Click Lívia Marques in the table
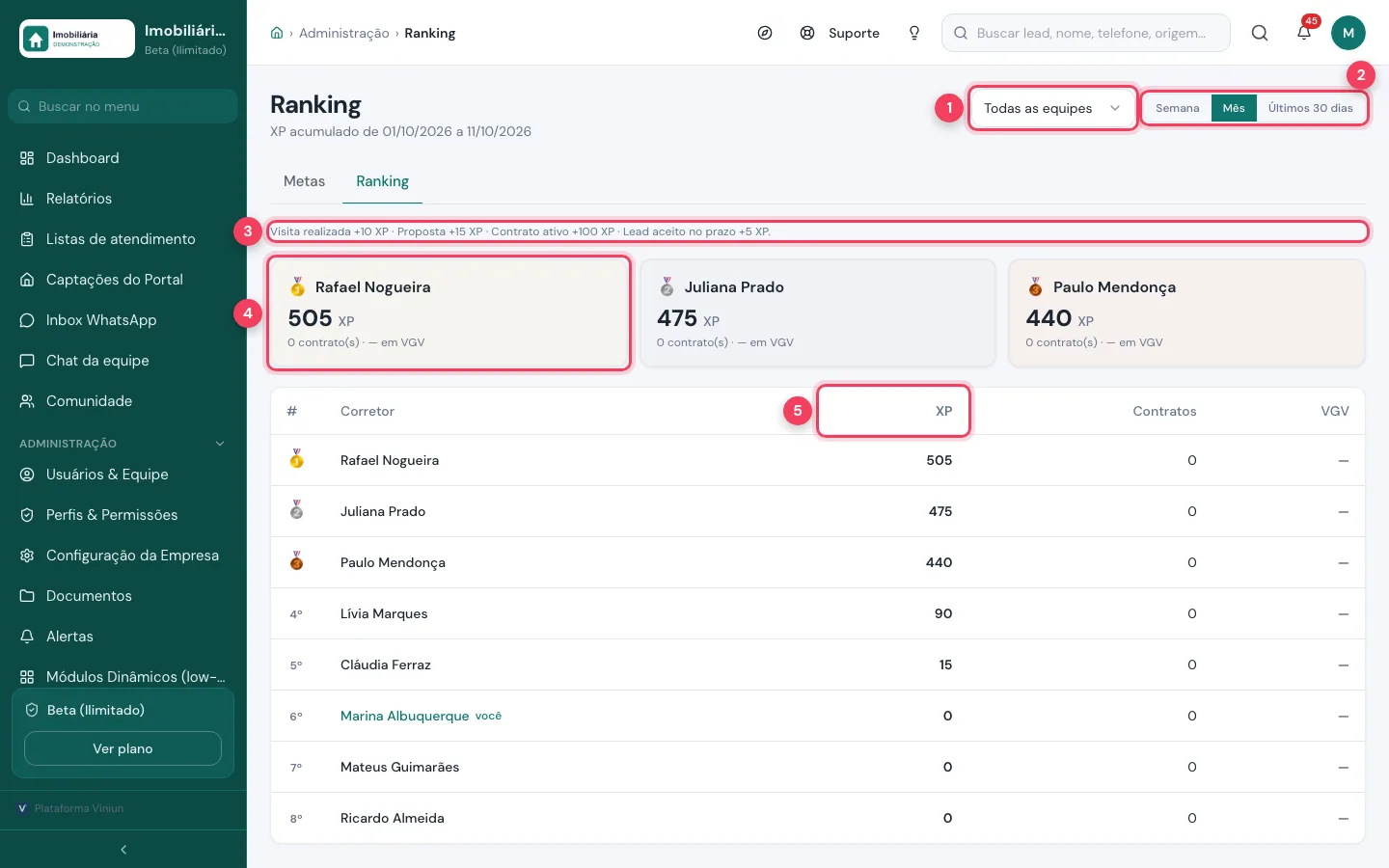This screenshot has height=868, width=1389. 384,613
